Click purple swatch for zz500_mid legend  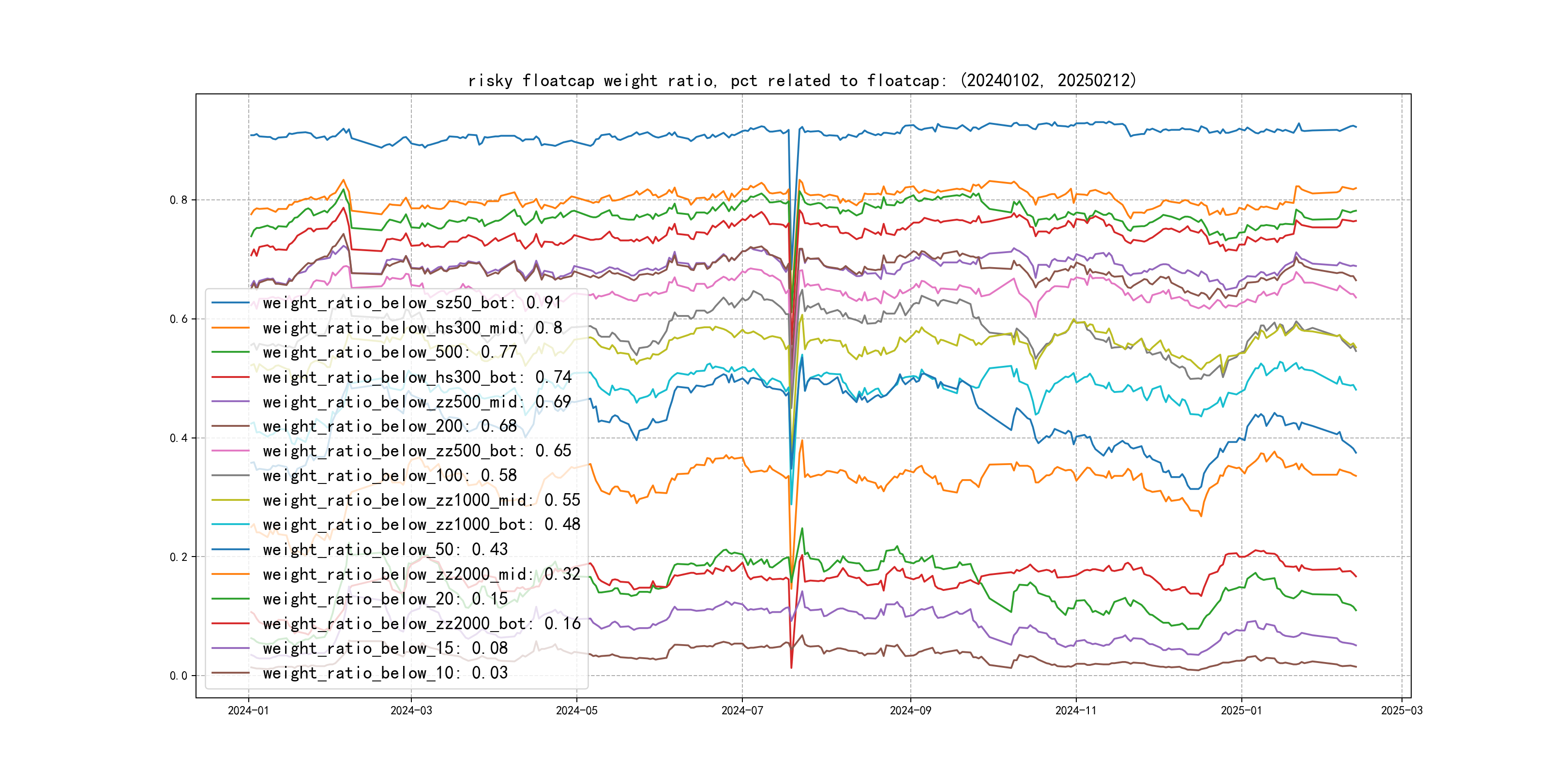[230, 402]
